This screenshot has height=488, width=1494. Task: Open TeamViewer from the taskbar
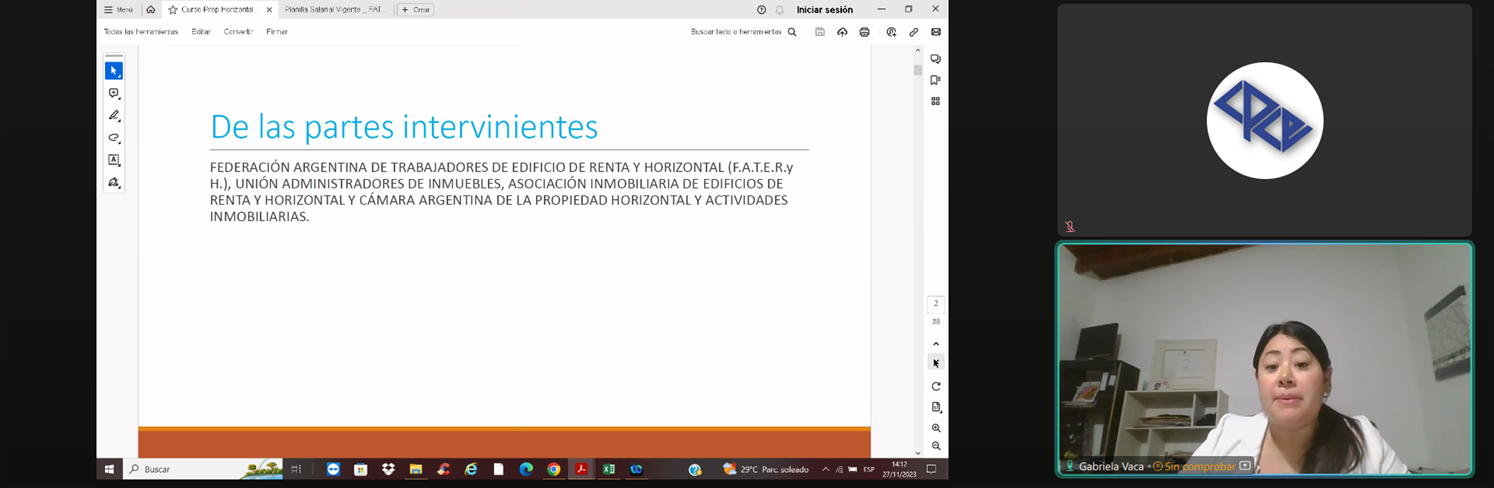[333, 469]
